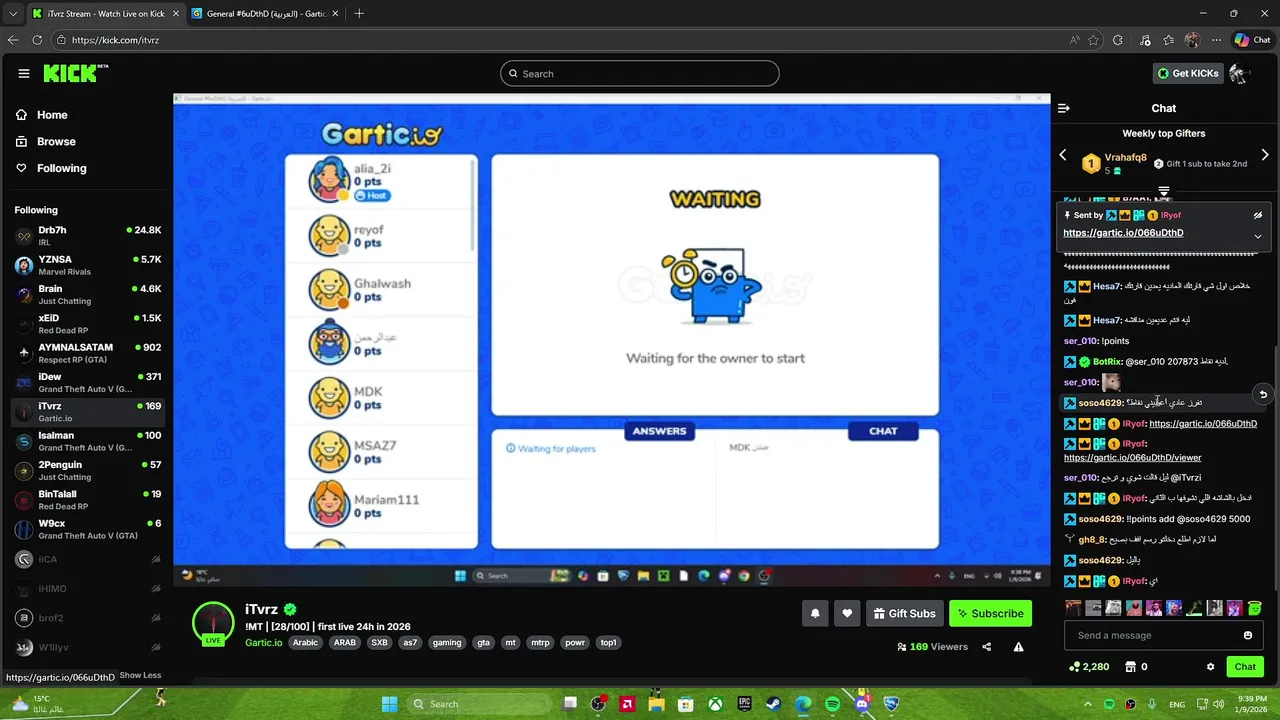
Task: Click the Gift Subs button
Action: click(x=904, y=613)
